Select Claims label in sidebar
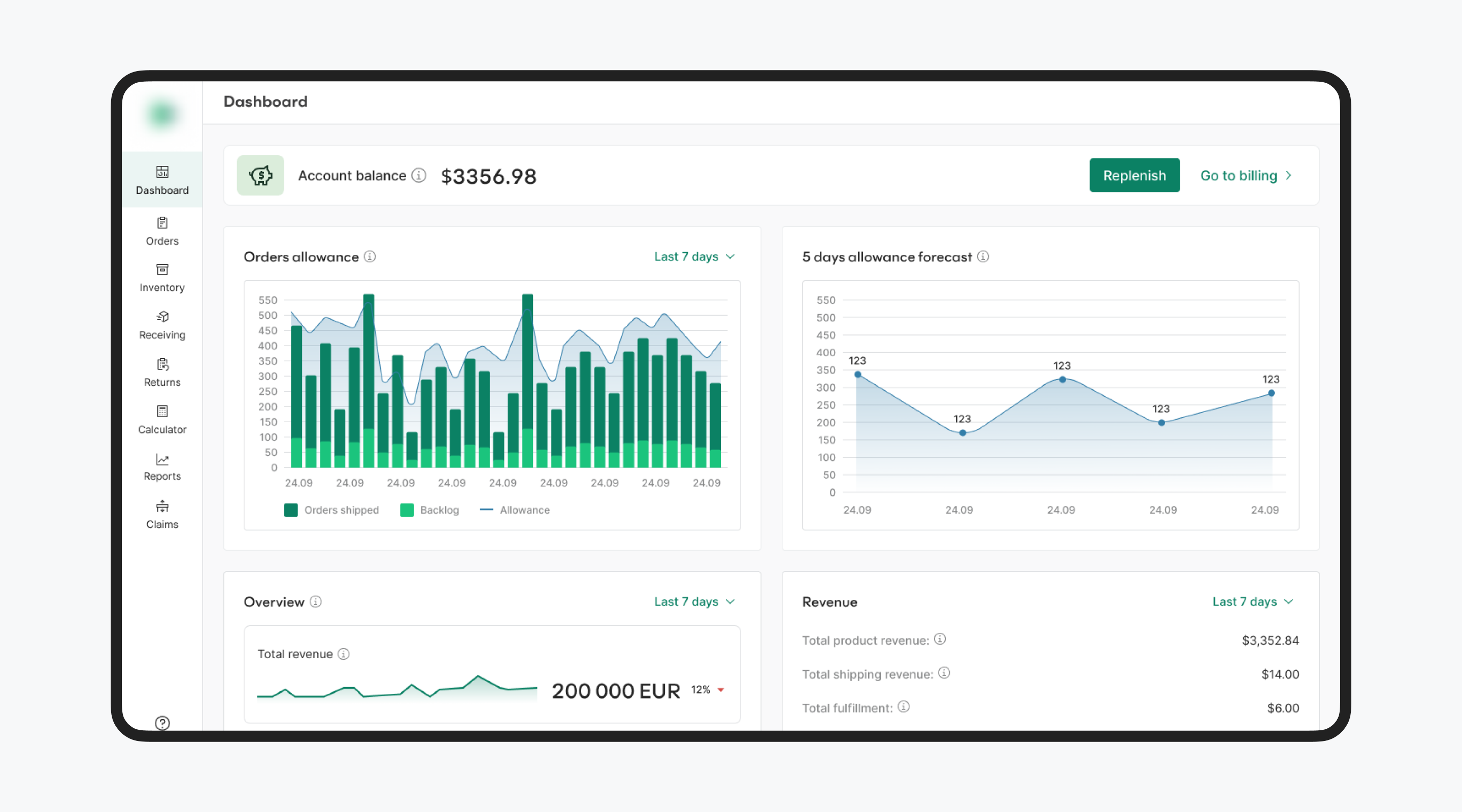The image size is (1462, 812). click(x=162, y=524)
